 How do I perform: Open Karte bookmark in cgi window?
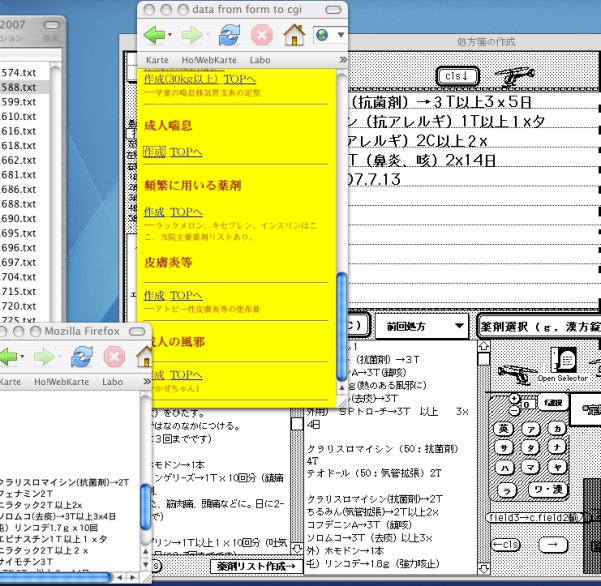157,60
